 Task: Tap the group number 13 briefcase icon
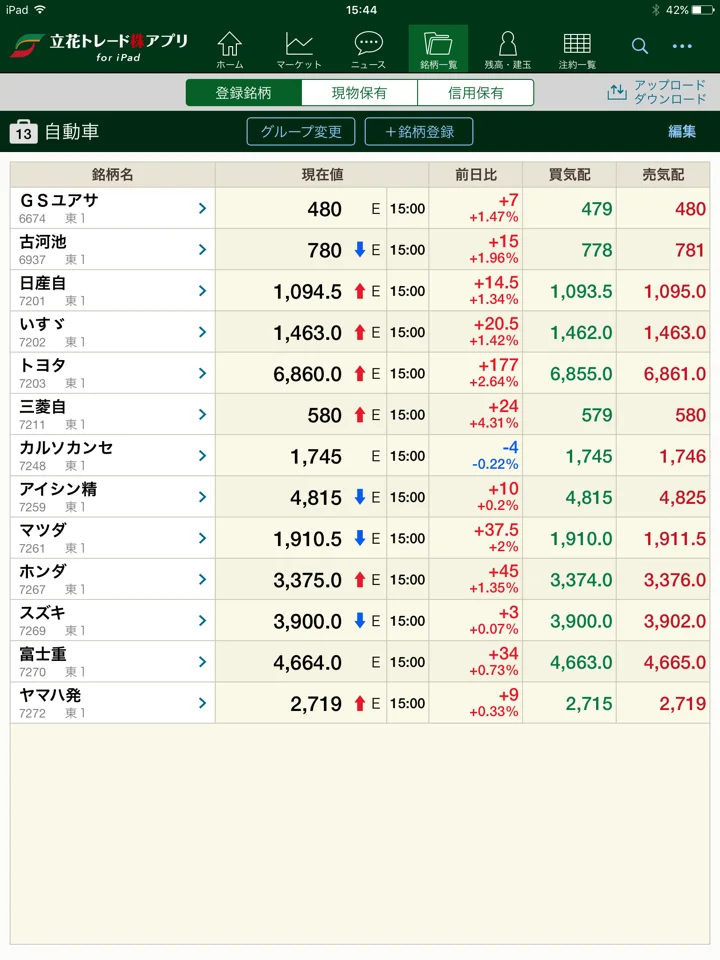click(x=23, y=132)
